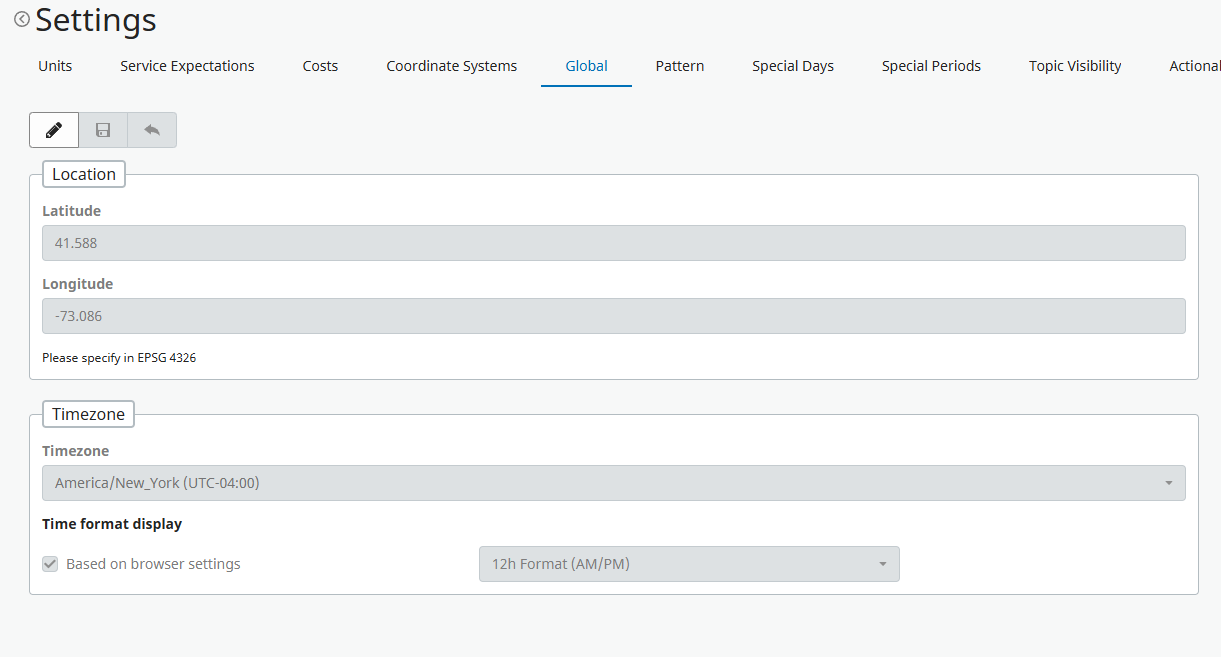Open the Special Periods tab
The width and height of the screenshot is (1221, 657).
pos(931,66)
